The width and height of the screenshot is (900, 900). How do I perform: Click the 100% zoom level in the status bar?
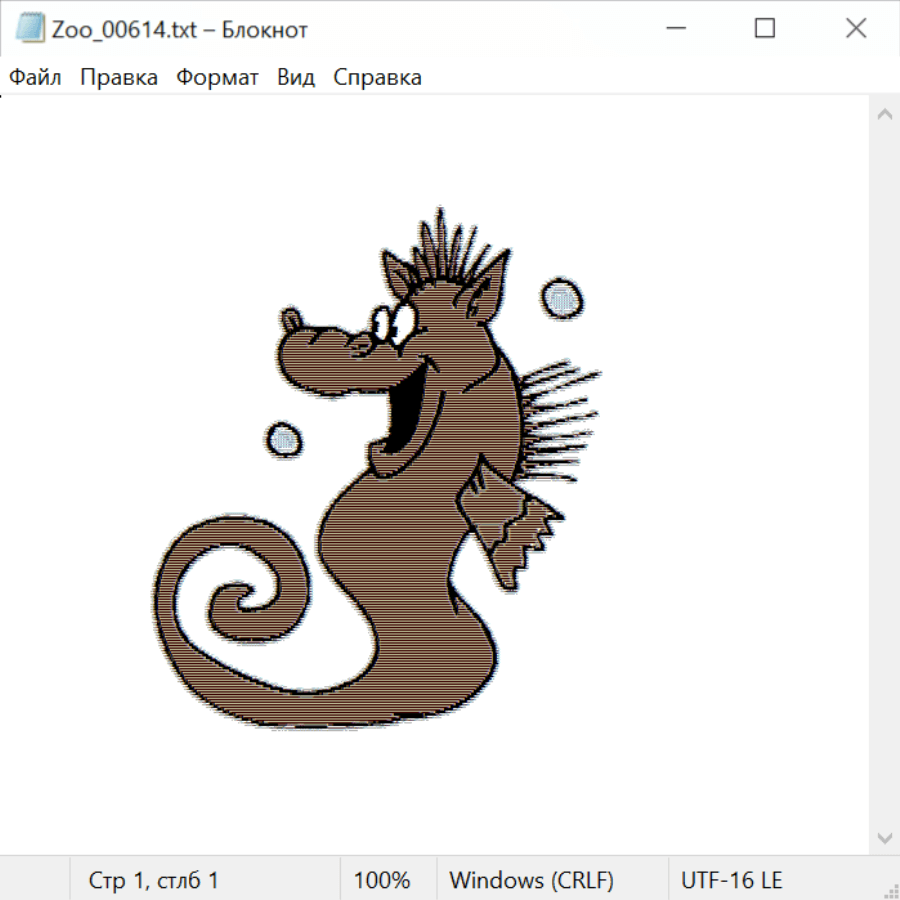tap(382, 881)
